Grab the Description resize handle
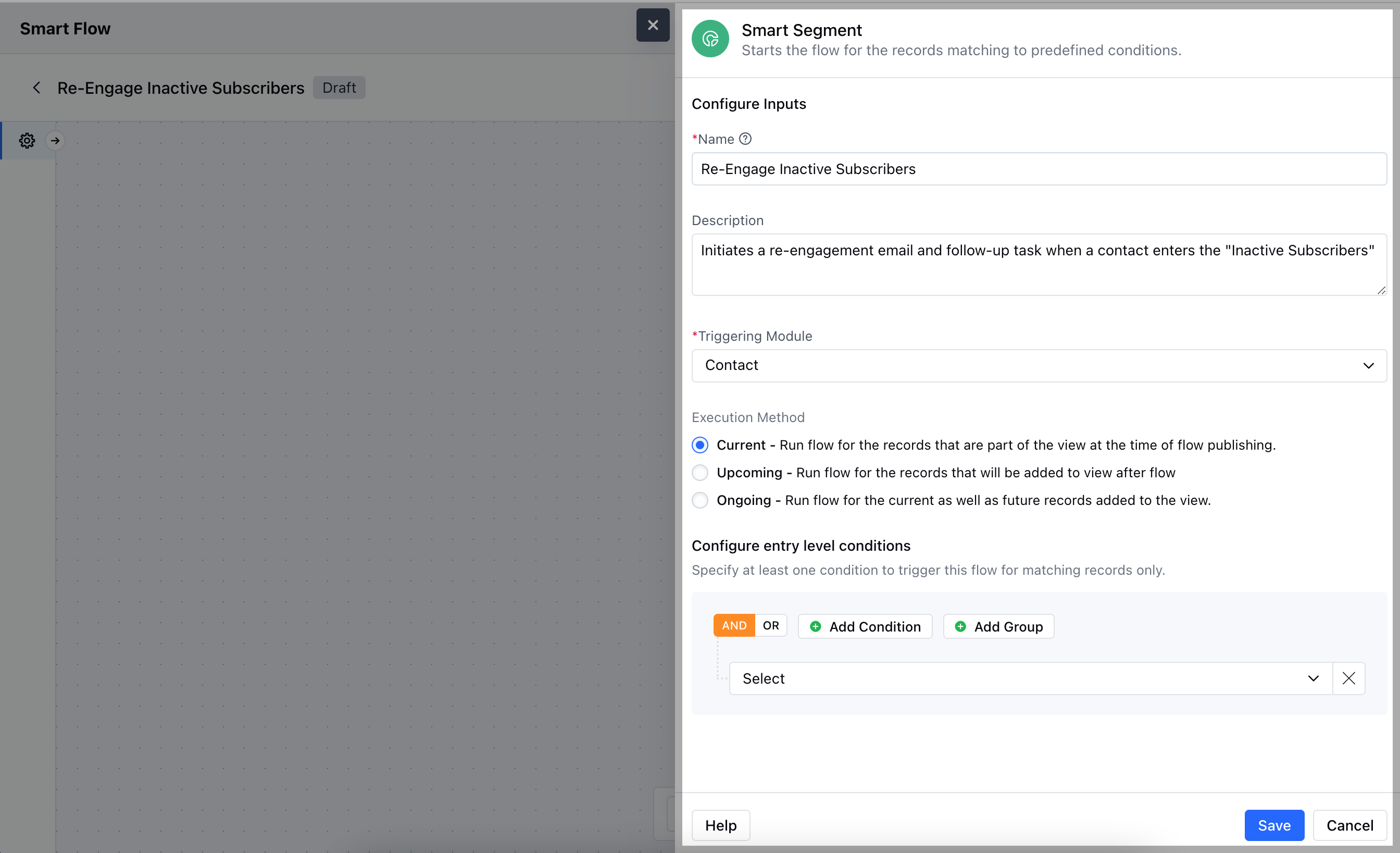 coord(1381,290)
